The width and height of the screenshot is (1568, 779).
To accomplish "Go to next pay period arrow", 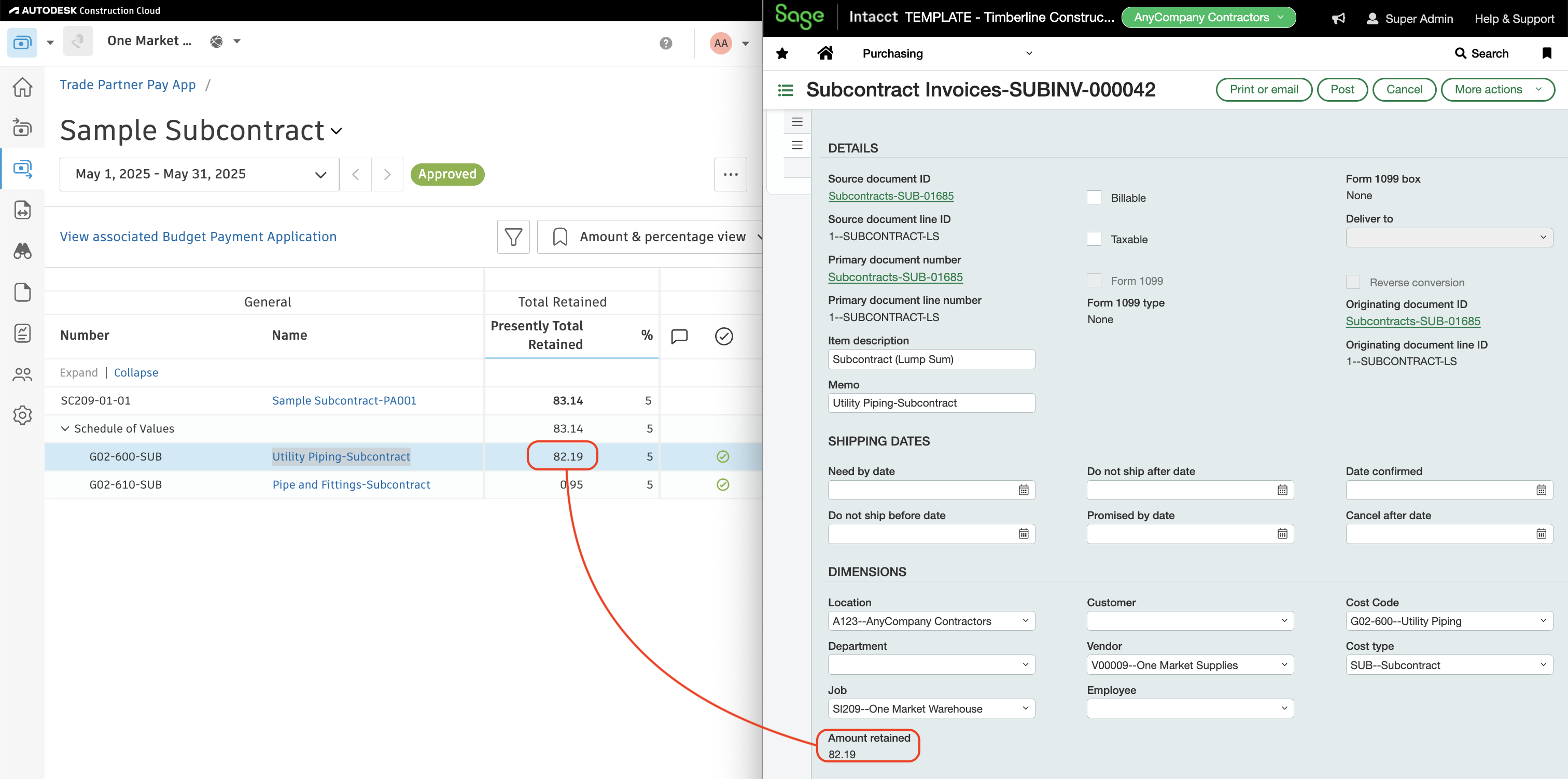I will [x=387, y=174].
